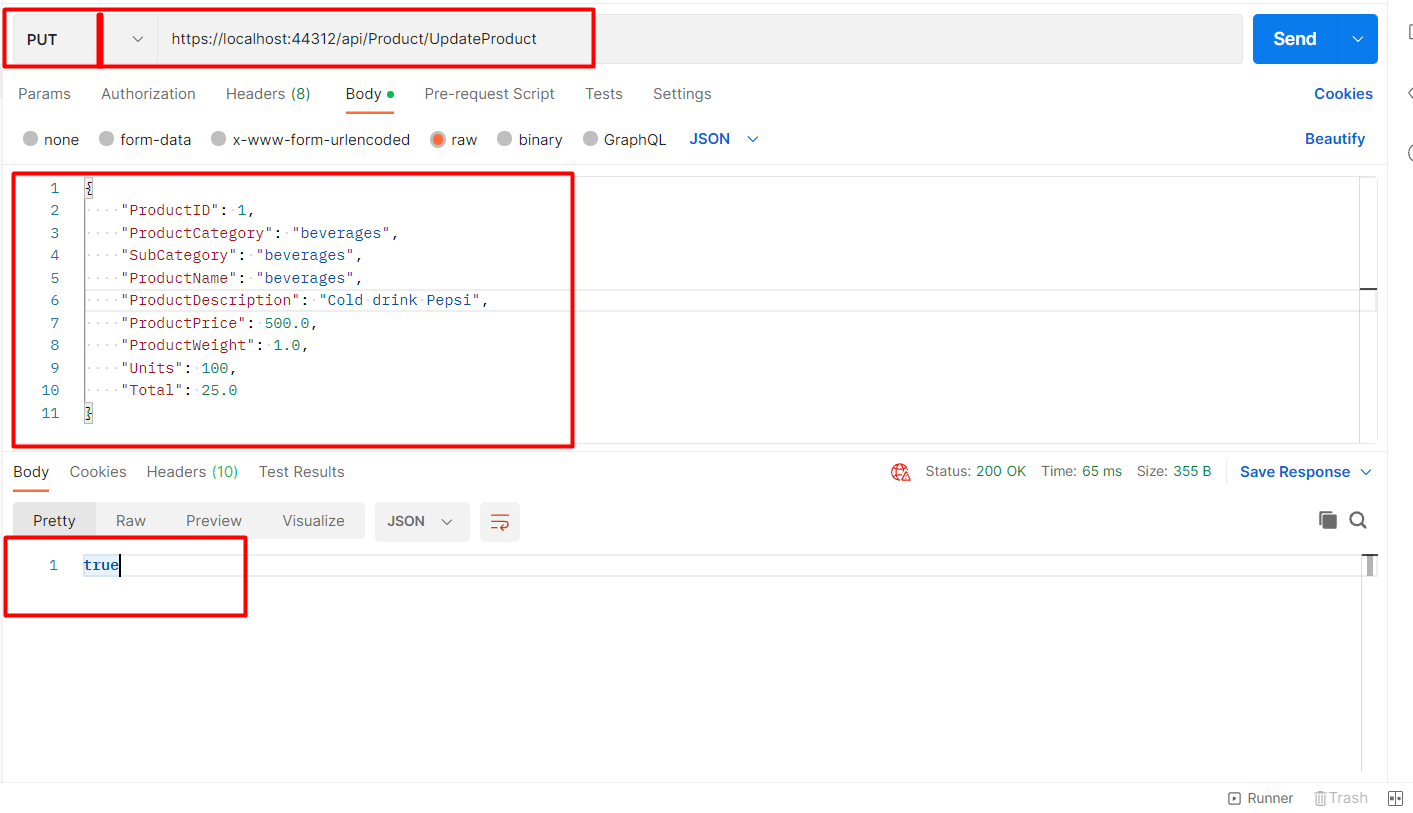
Task: Open the response Headers (10) tab
Action: (192, 472)
